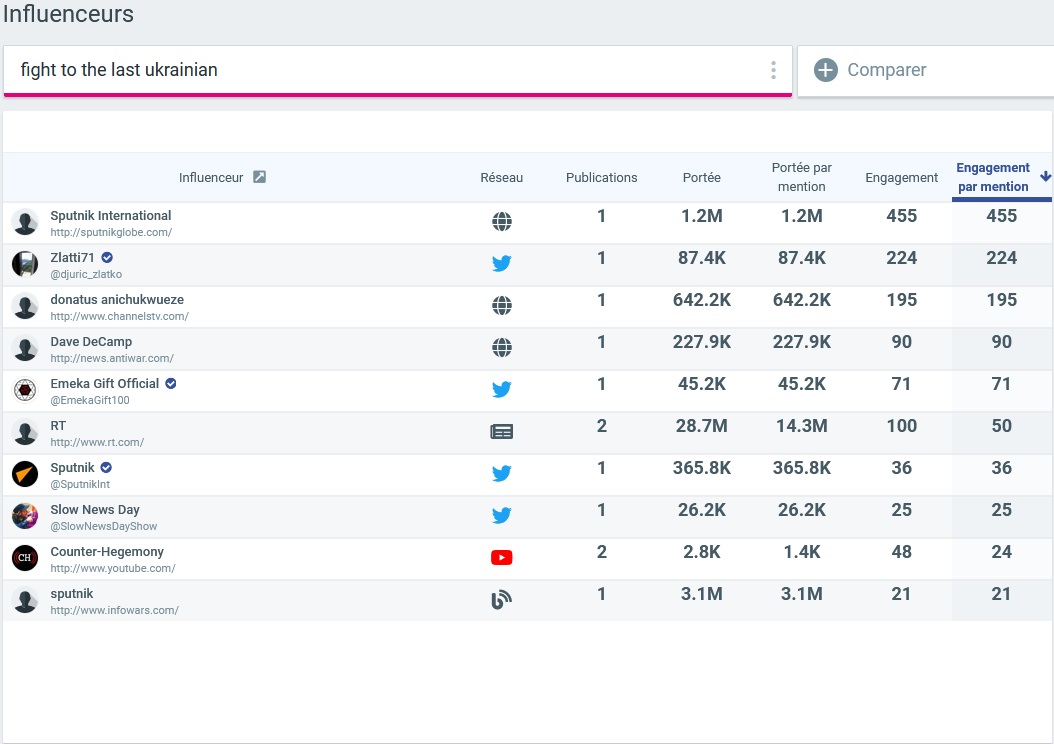Screen dimensions: 1054x744
Task: Open the Dave DeCamp influencer name
Action: pyautogui.click(x=91, y=341)
